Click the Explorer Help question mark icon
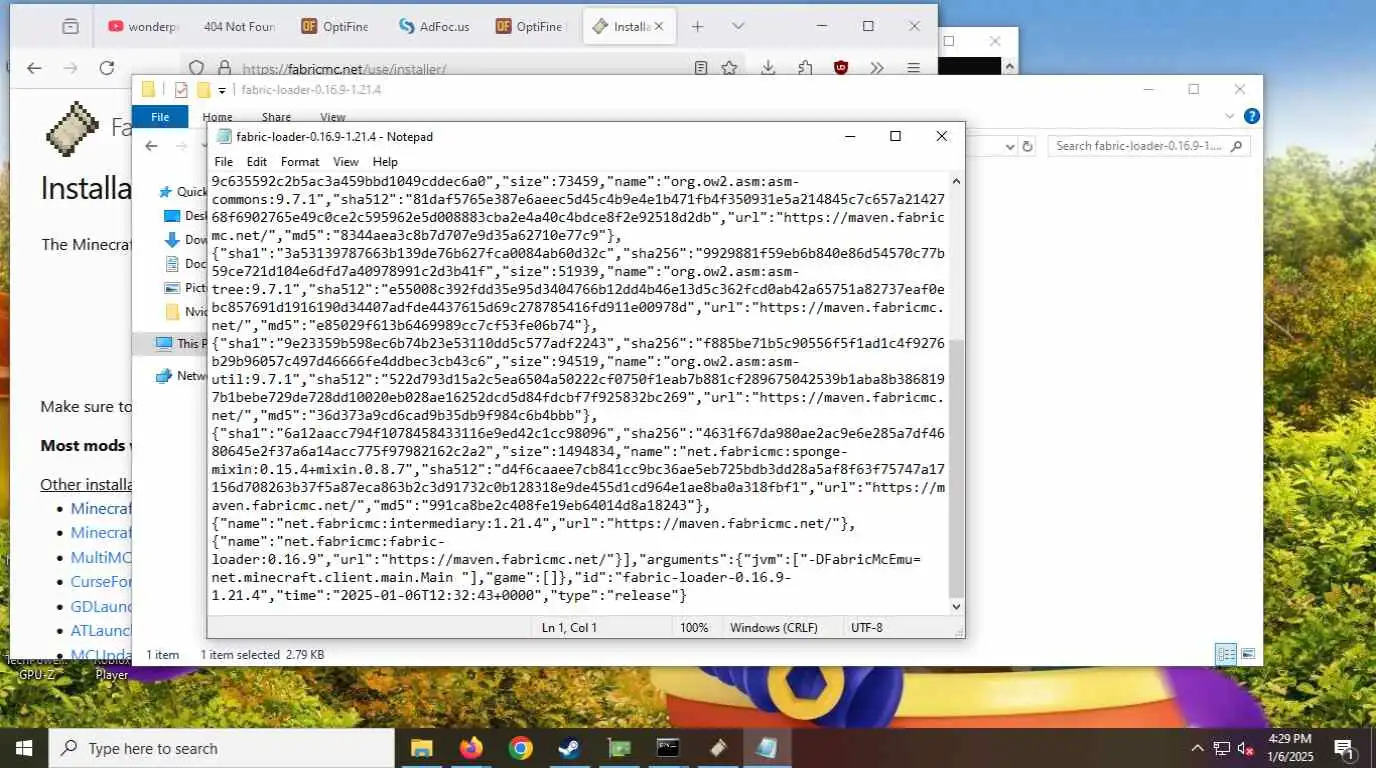The image size is (1376, 768). coord(1251,117)
